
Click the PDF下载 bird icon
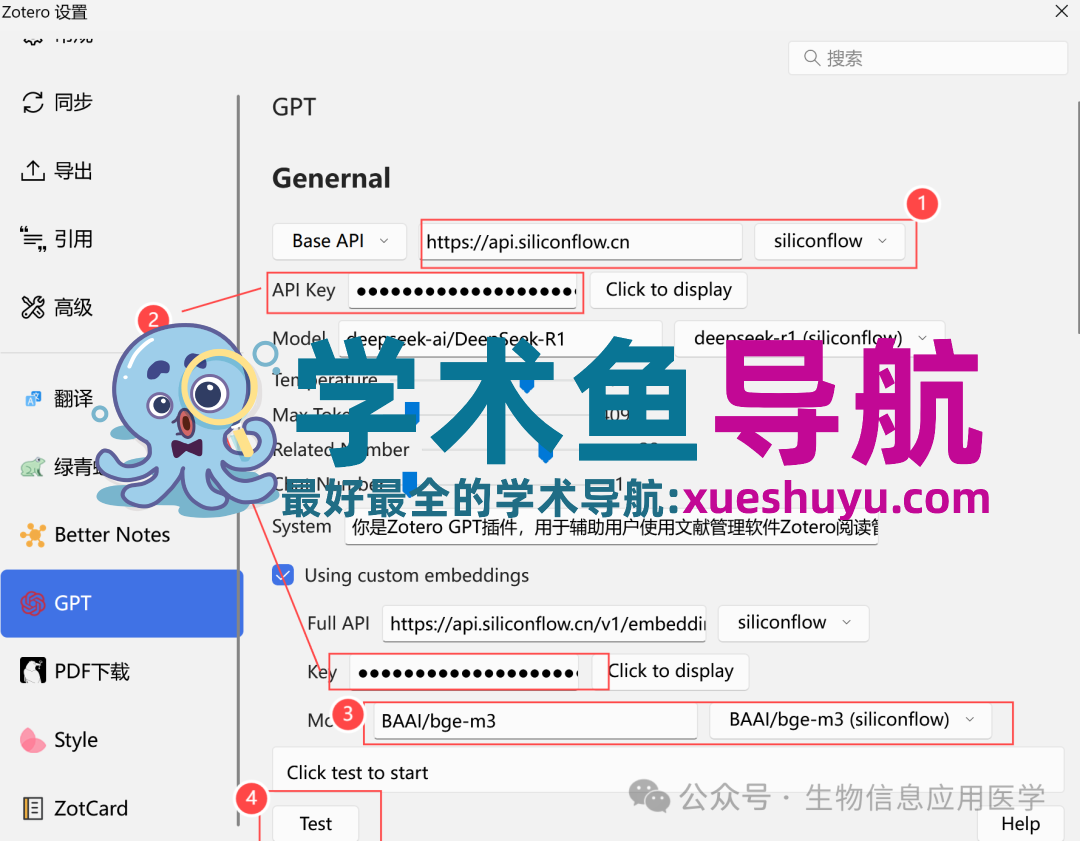32,671
